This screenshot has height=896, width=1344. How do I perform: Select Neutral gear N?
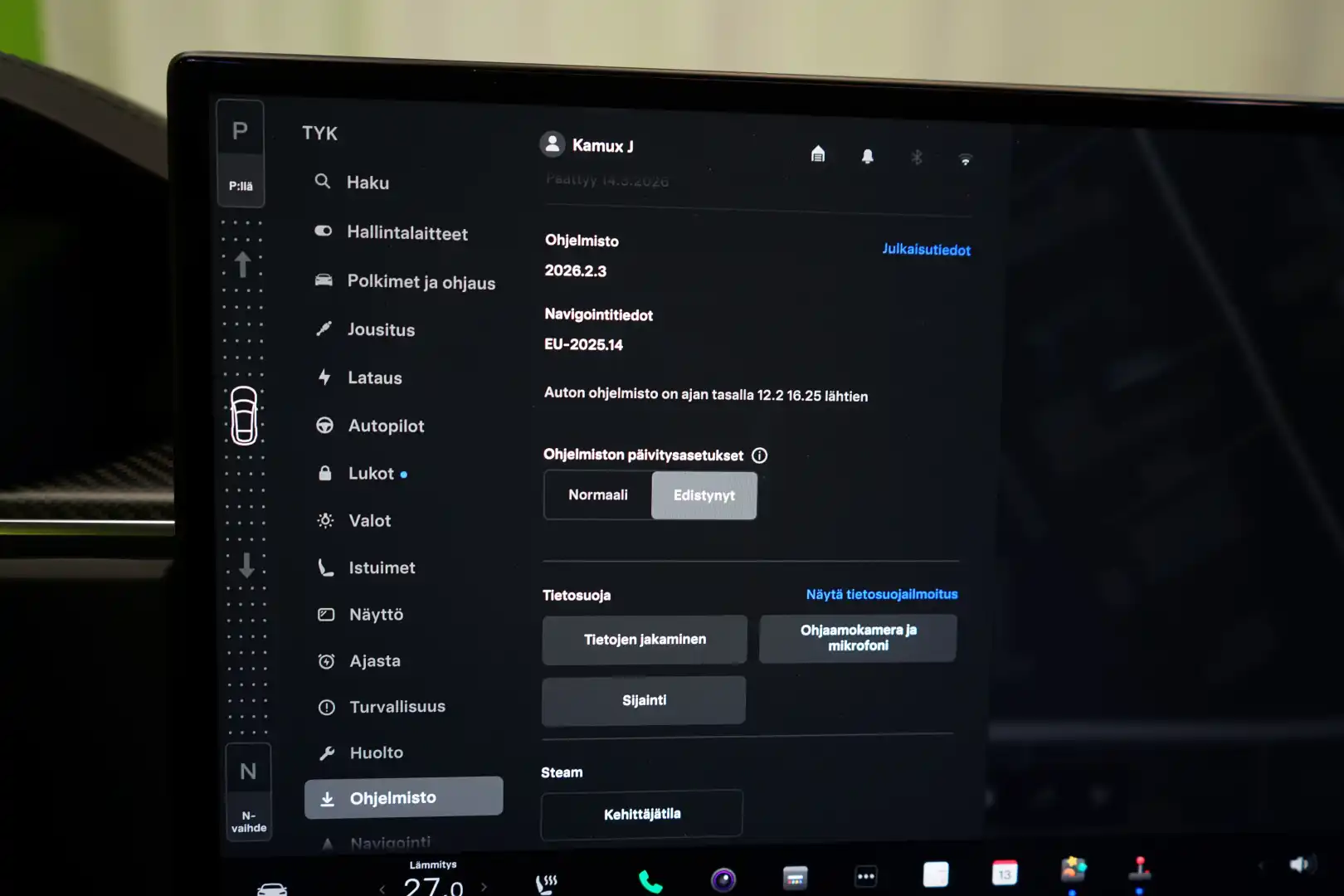point(248,772)
